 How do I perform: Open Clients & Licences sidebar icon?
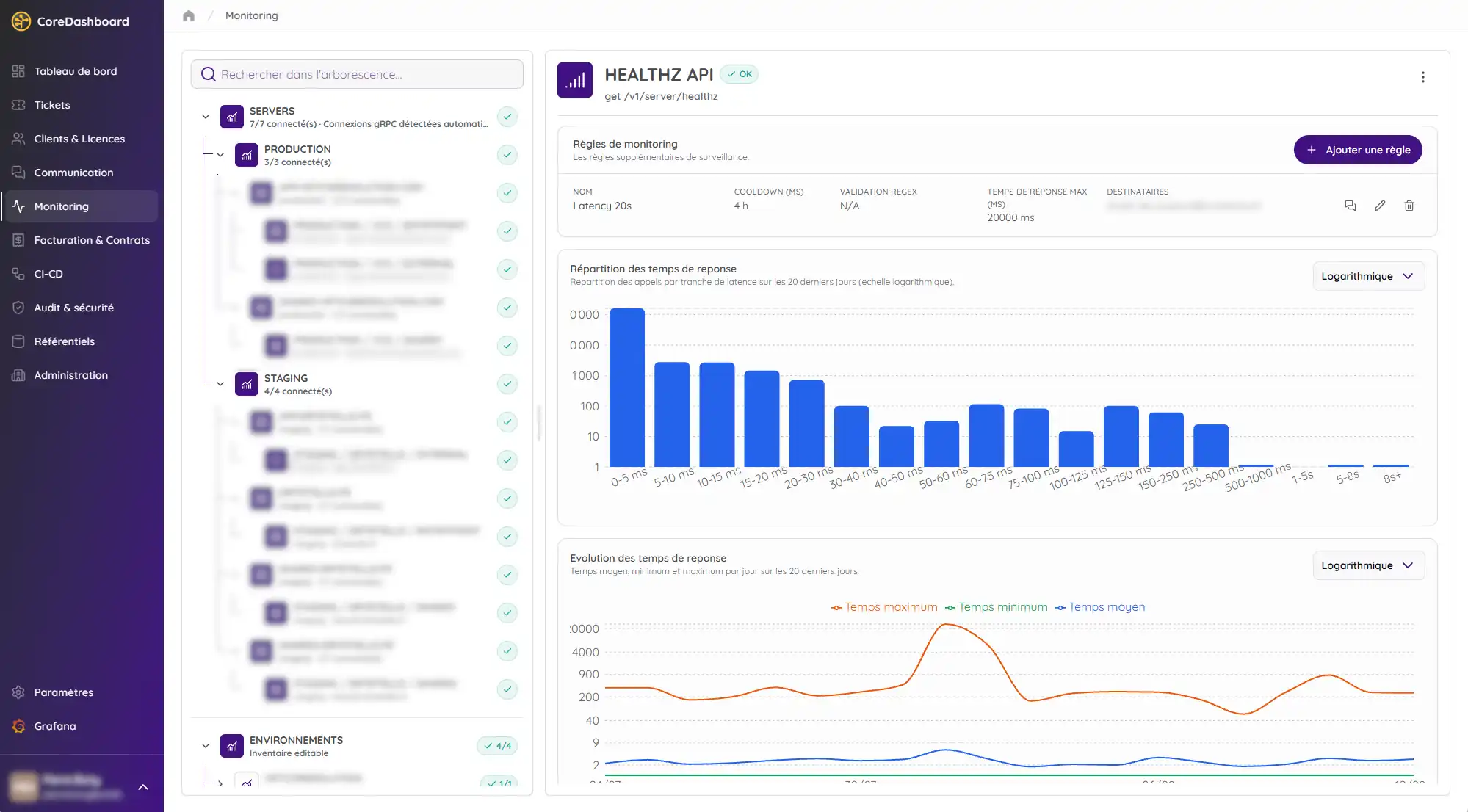point(18,139)
